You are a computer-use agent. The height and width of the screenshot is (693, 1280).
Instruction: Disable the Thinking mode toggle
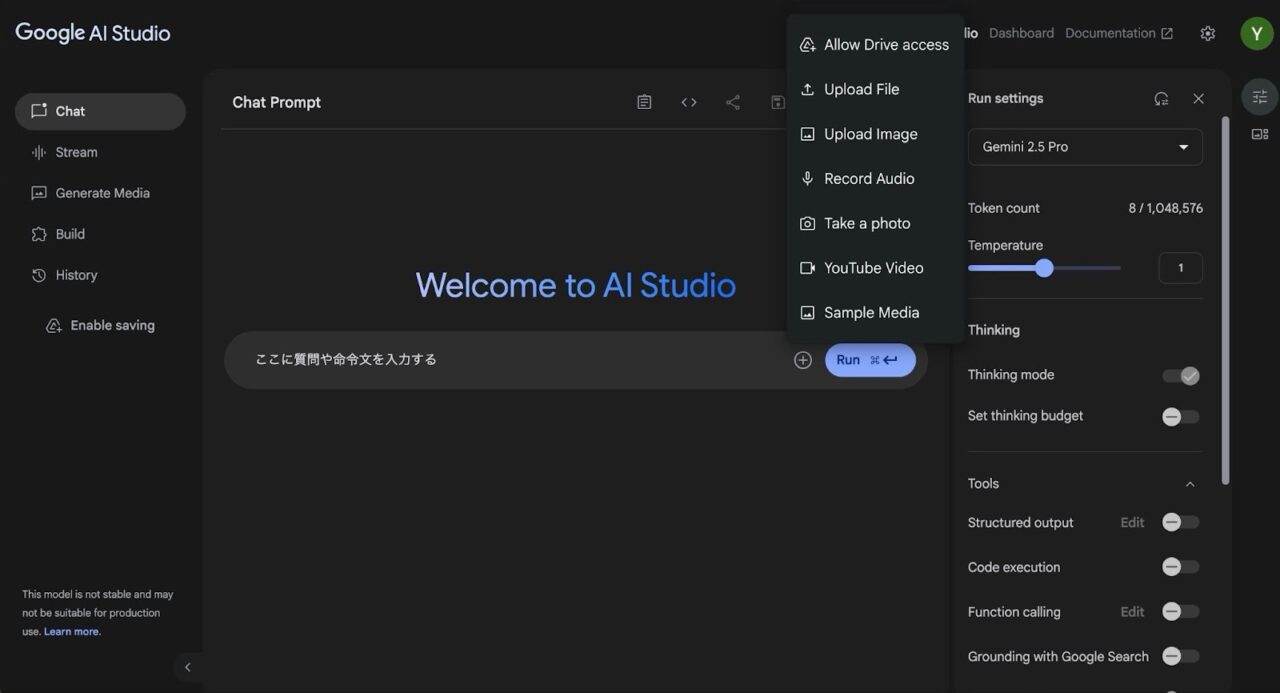pyautogui.click(x=1181, y=375)
